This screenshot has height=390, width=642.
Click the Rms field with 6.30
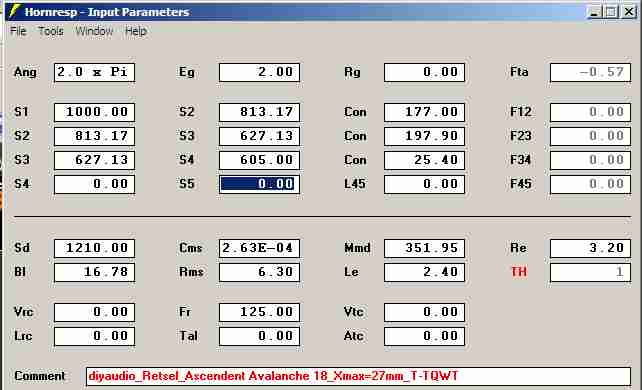[260, 273]
